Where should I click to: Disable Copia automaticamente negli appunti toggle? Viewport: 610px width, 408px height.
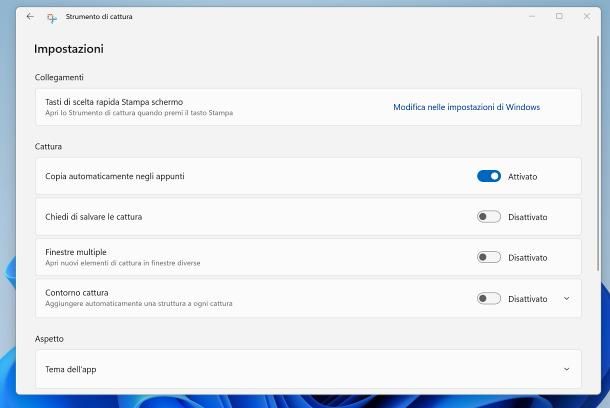489,176
